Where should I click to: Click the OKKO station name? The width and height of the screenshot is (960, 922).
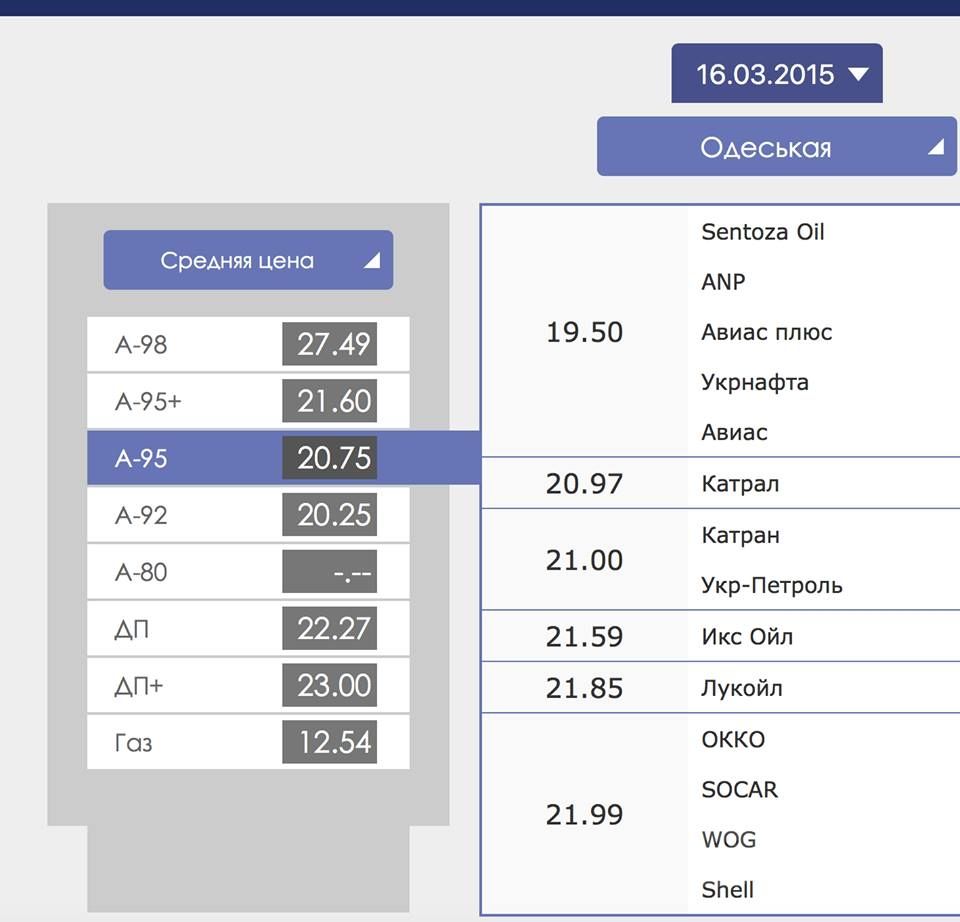(x=733, y=740)
